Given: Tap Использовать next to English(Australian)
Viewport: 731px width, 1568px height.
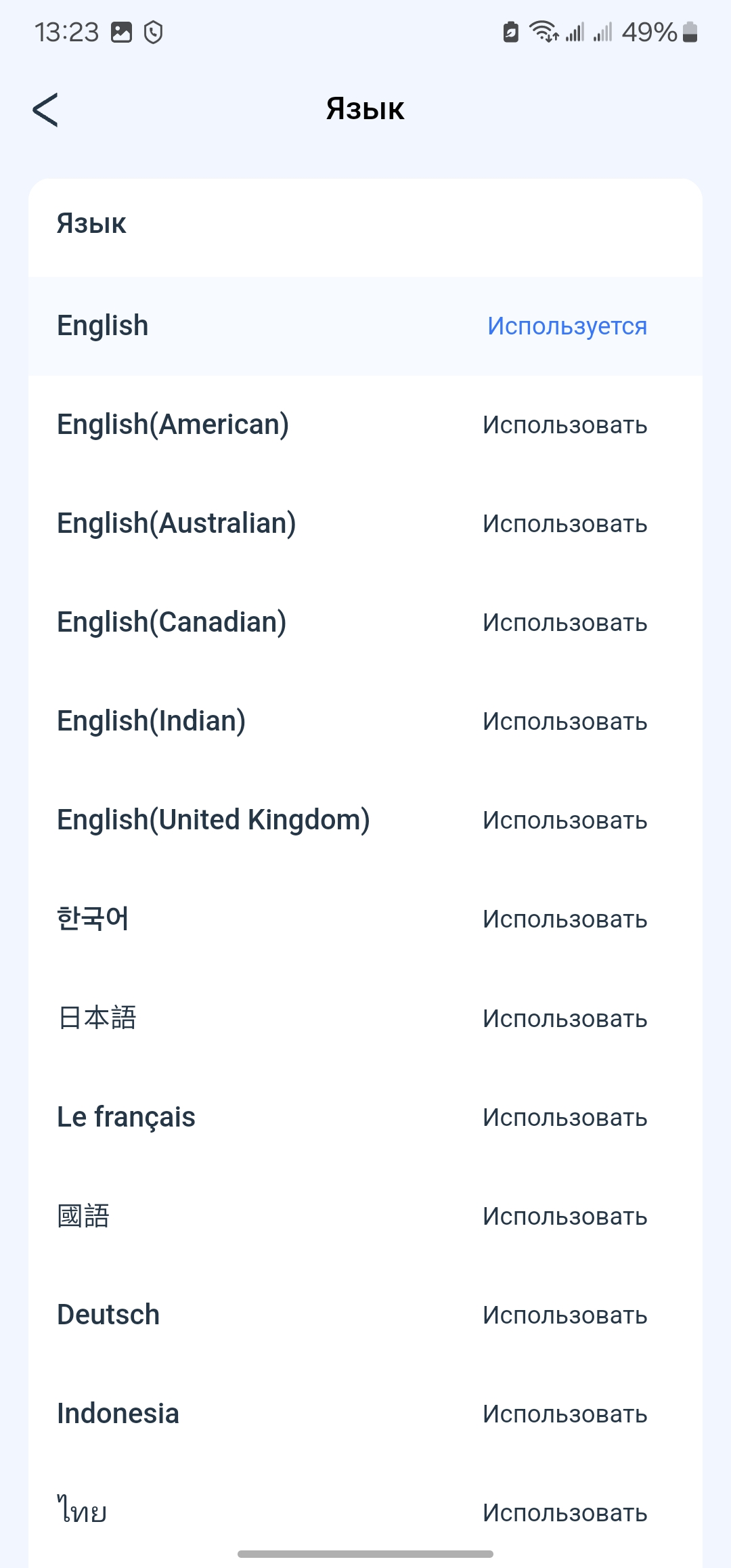Looking at the screenshot, I should [564, 524].
